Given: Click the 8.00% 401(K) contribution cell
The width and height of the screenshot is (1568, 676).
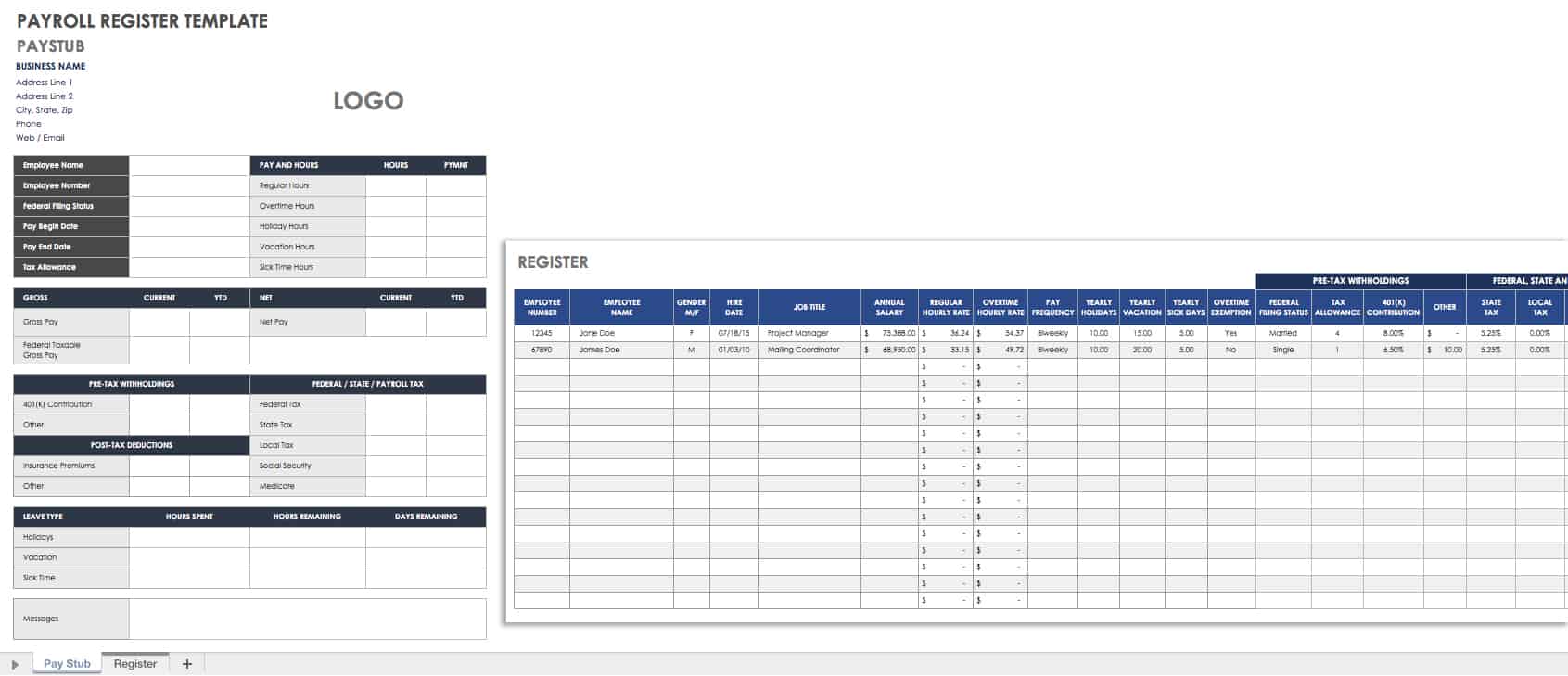Looking at the screenshot, I should 1393,333.
